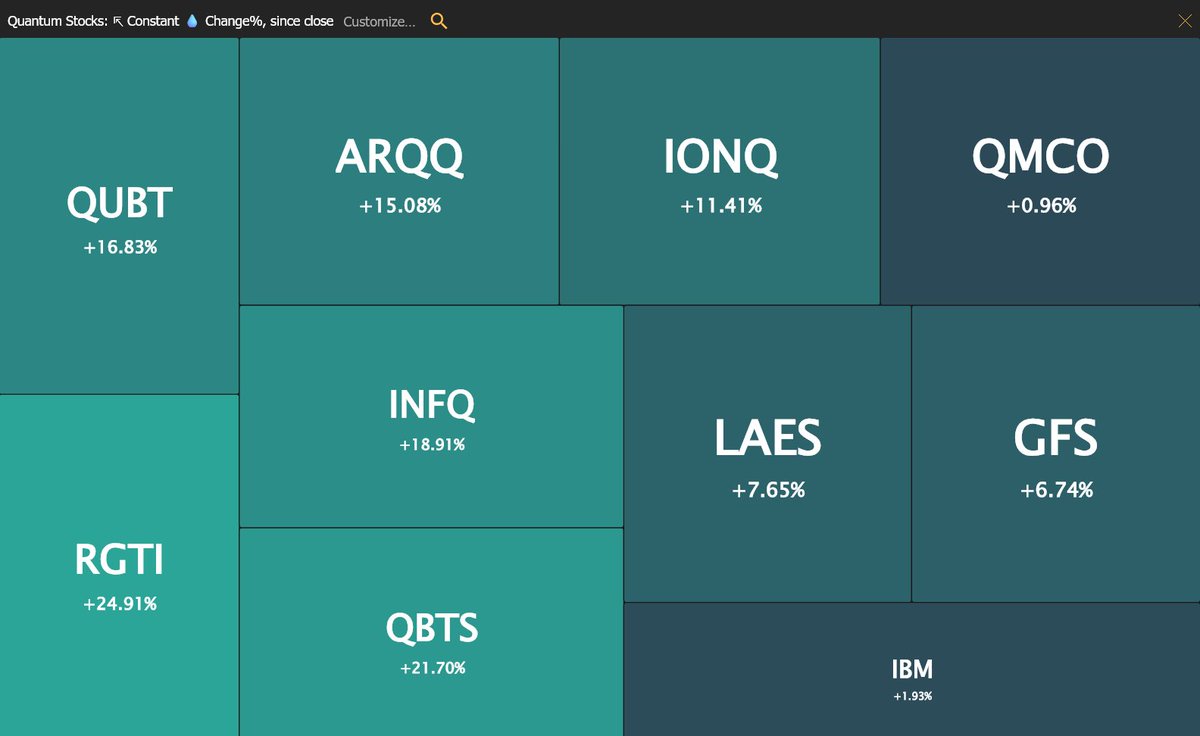The height and width of the screenshot is (736, 1200).
Task: Click the water drop color setting icon
Action: pyautogui.click(x=193, y=21)
